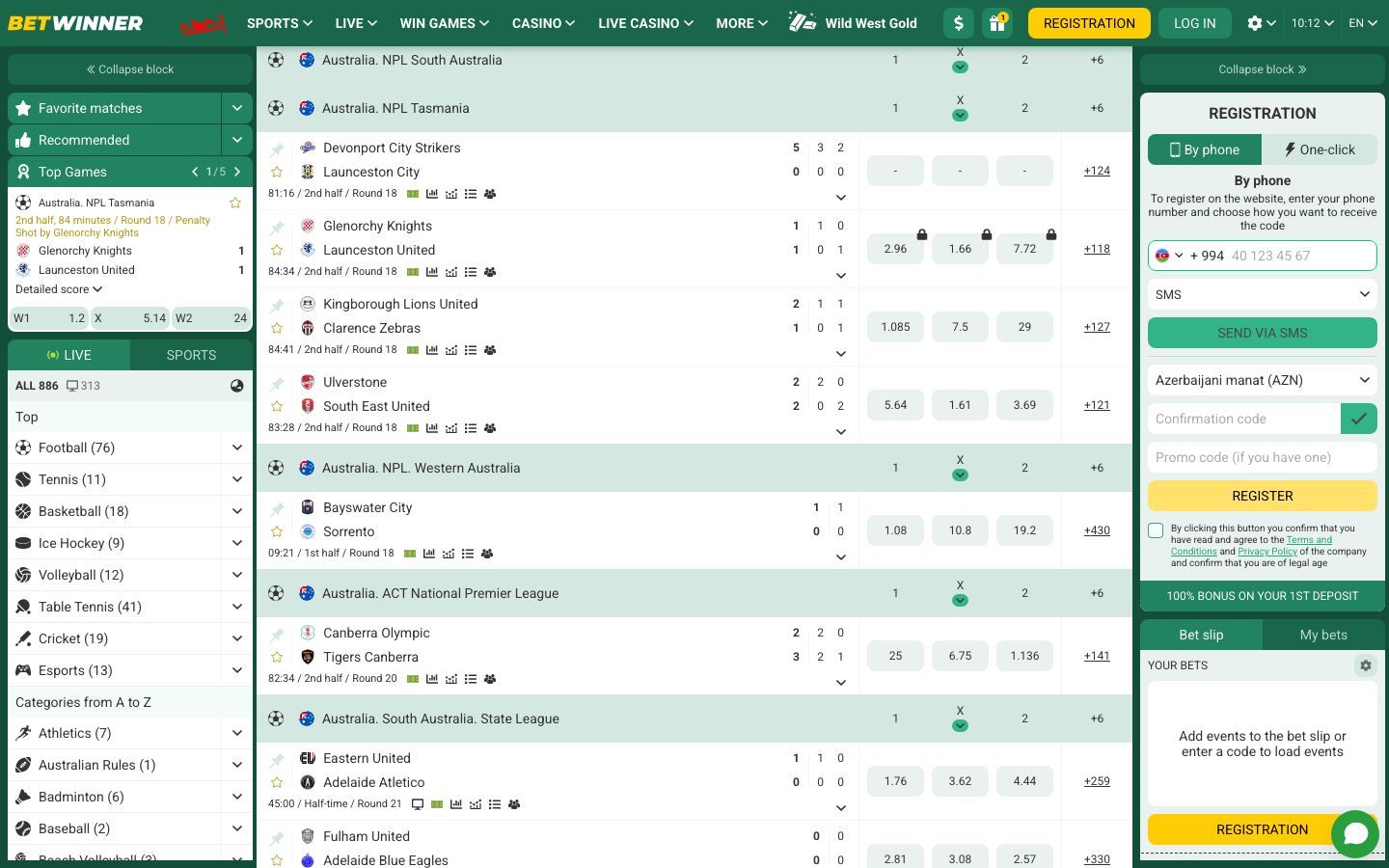Star the Kingborough Lions vs Clarence Zebras match
The width and height of the screenshot is (1389, 868).
pyautogui.click(x=277, y=329)
